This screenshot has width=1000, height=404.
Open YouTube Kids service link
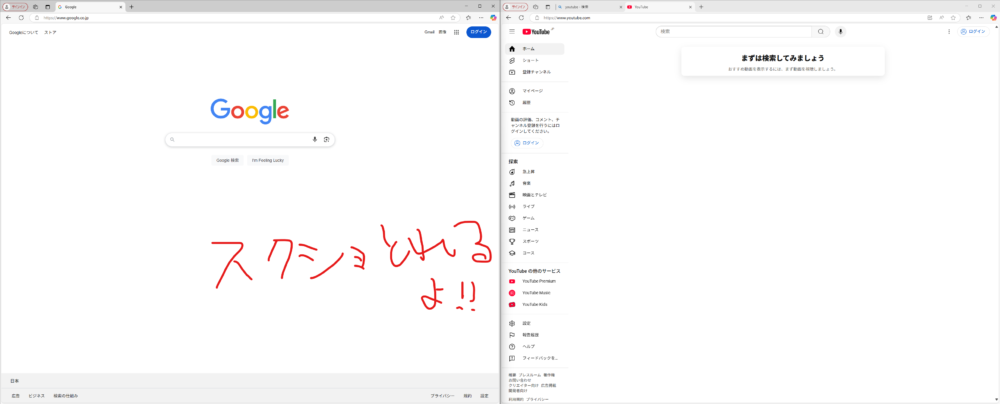click(x=534, y=304)
